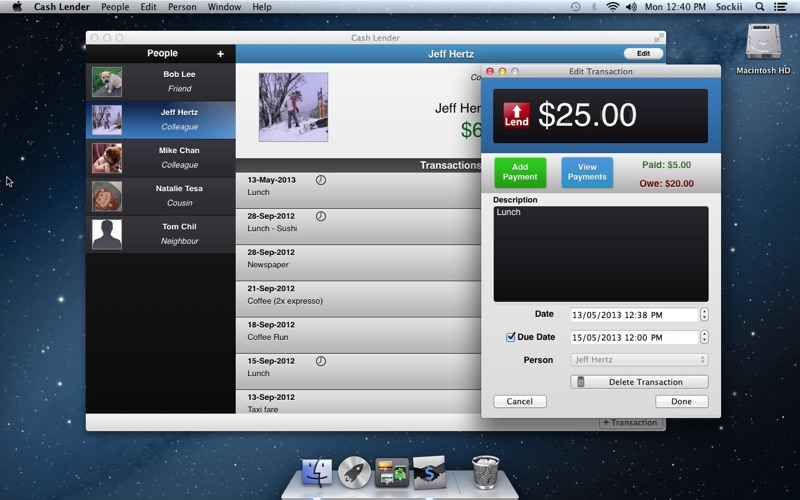This screenshot has height=500, width=800.
Task: Click the fullscreen arrows on Cash Lender window
Action: (x=659, y=37)
